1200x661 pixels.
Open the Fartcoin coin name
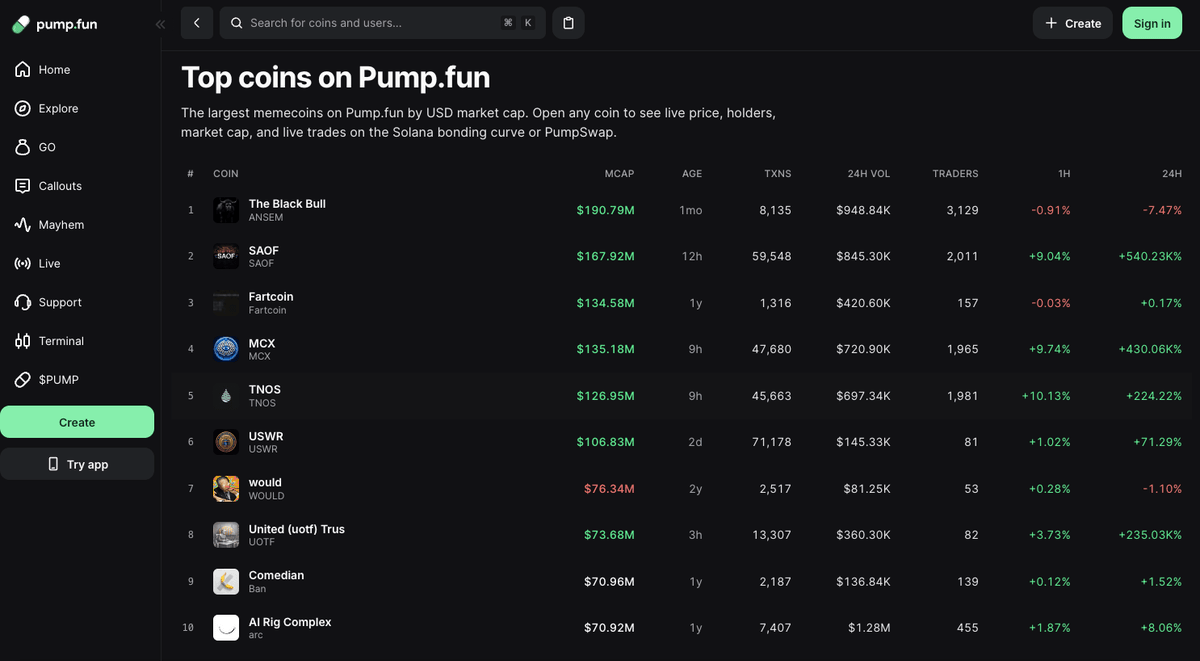271,297
